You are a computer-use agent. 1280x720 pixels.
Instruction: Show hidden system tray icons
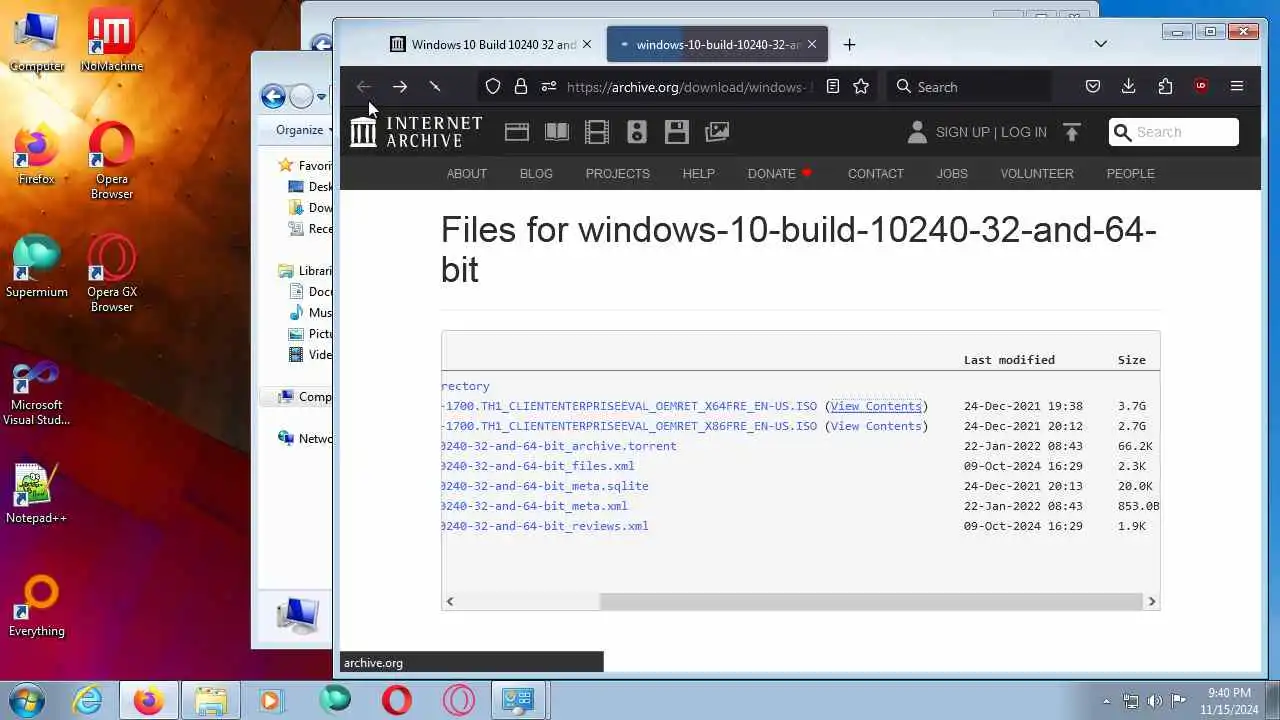(1106, 701)
